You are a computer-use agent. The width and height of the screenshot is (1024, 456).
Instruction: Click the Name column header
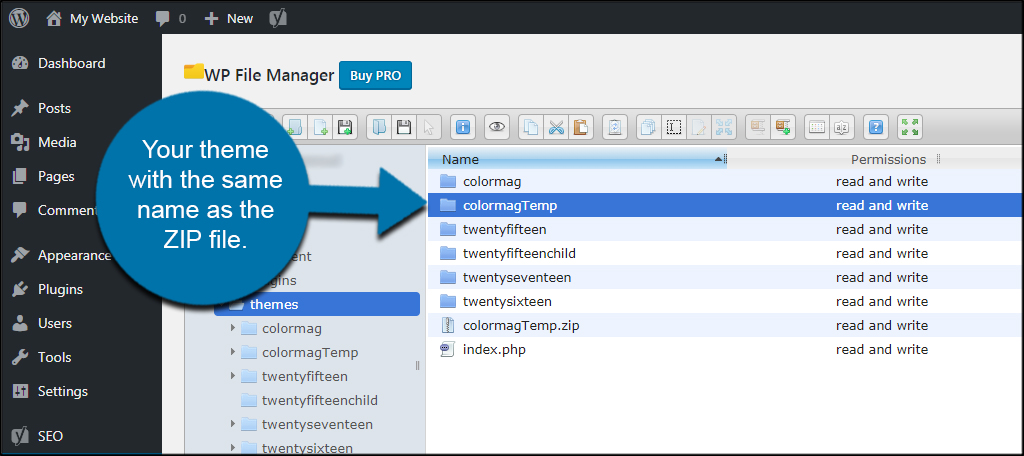(x=577, y=159)
